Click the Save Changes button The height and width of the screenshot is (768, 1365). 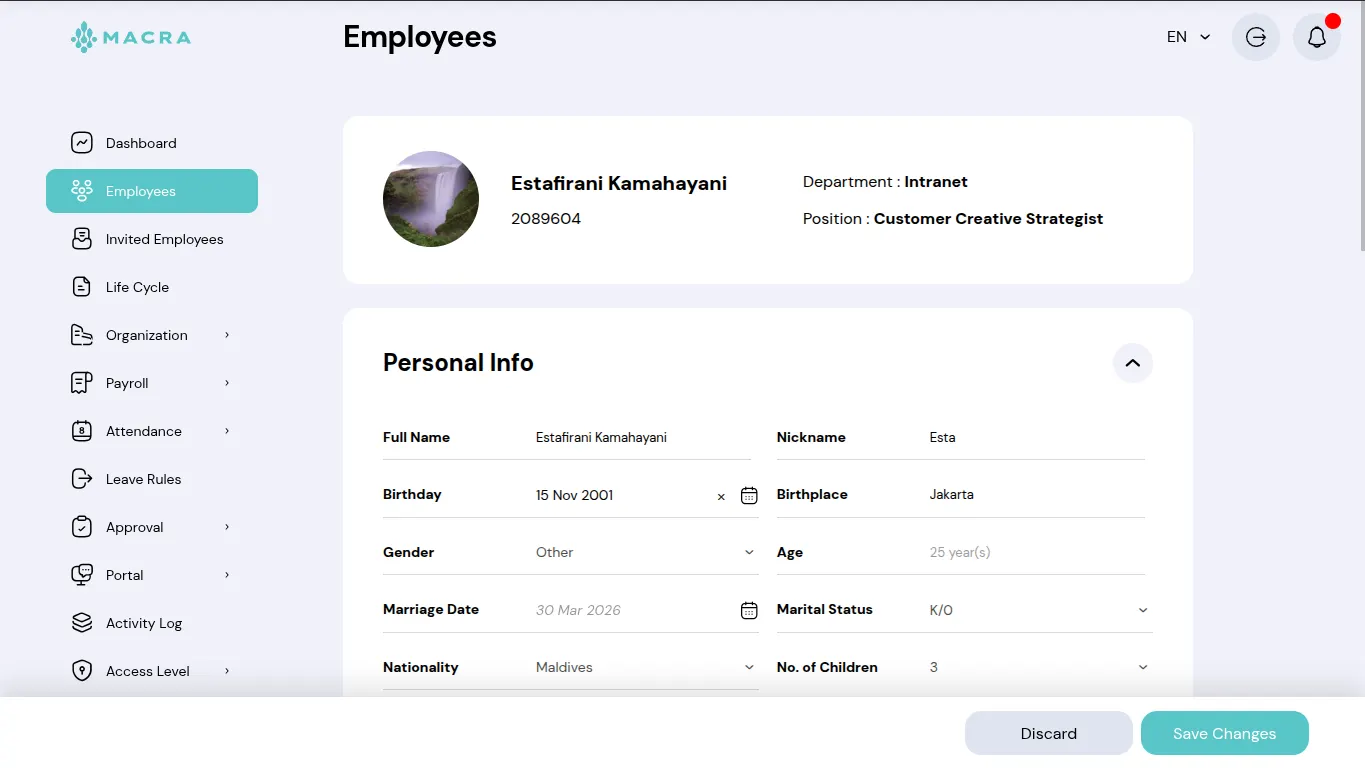tap(1224, 733)
